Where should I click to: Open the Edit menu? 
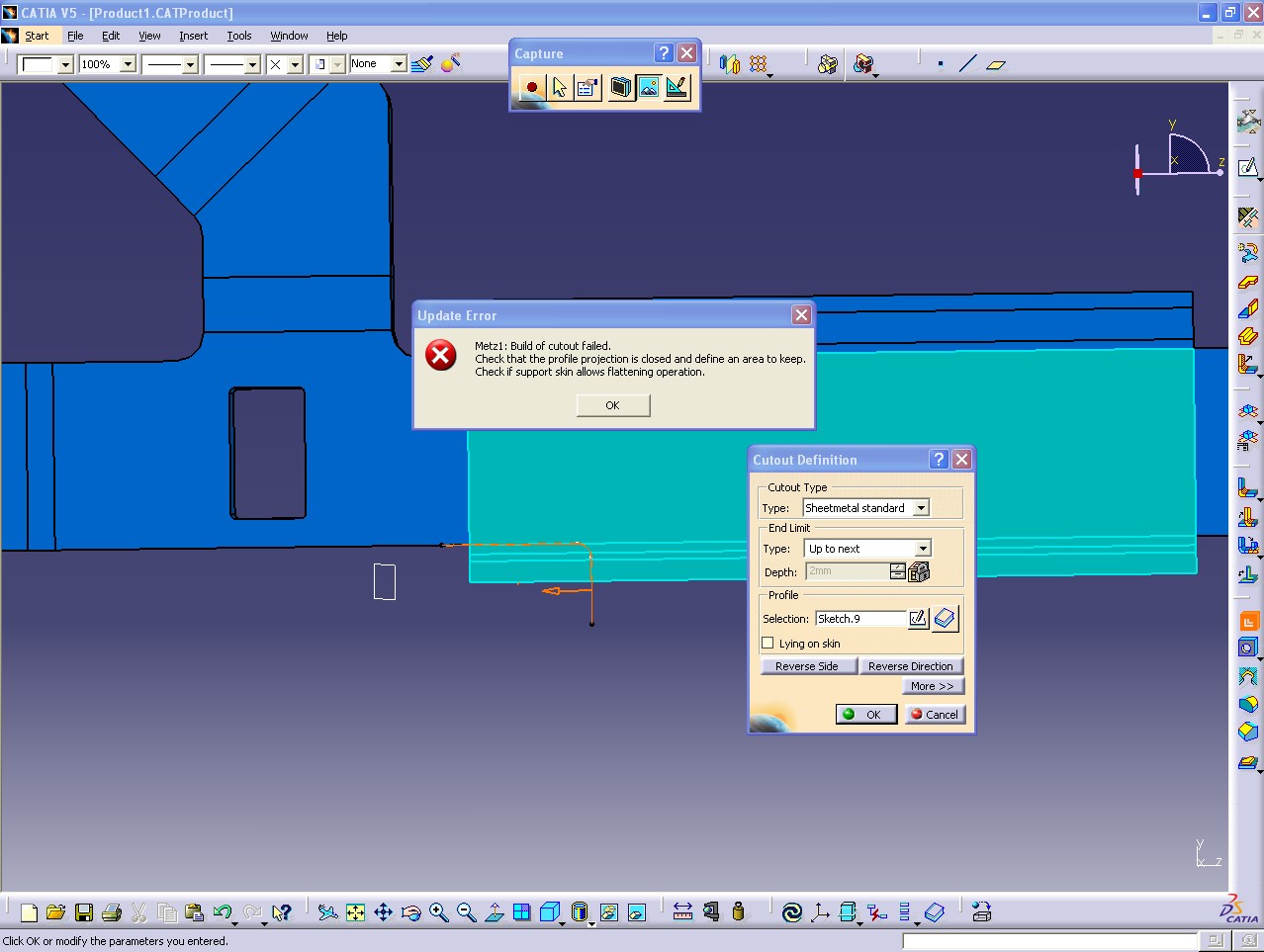[x=111, y=36]
